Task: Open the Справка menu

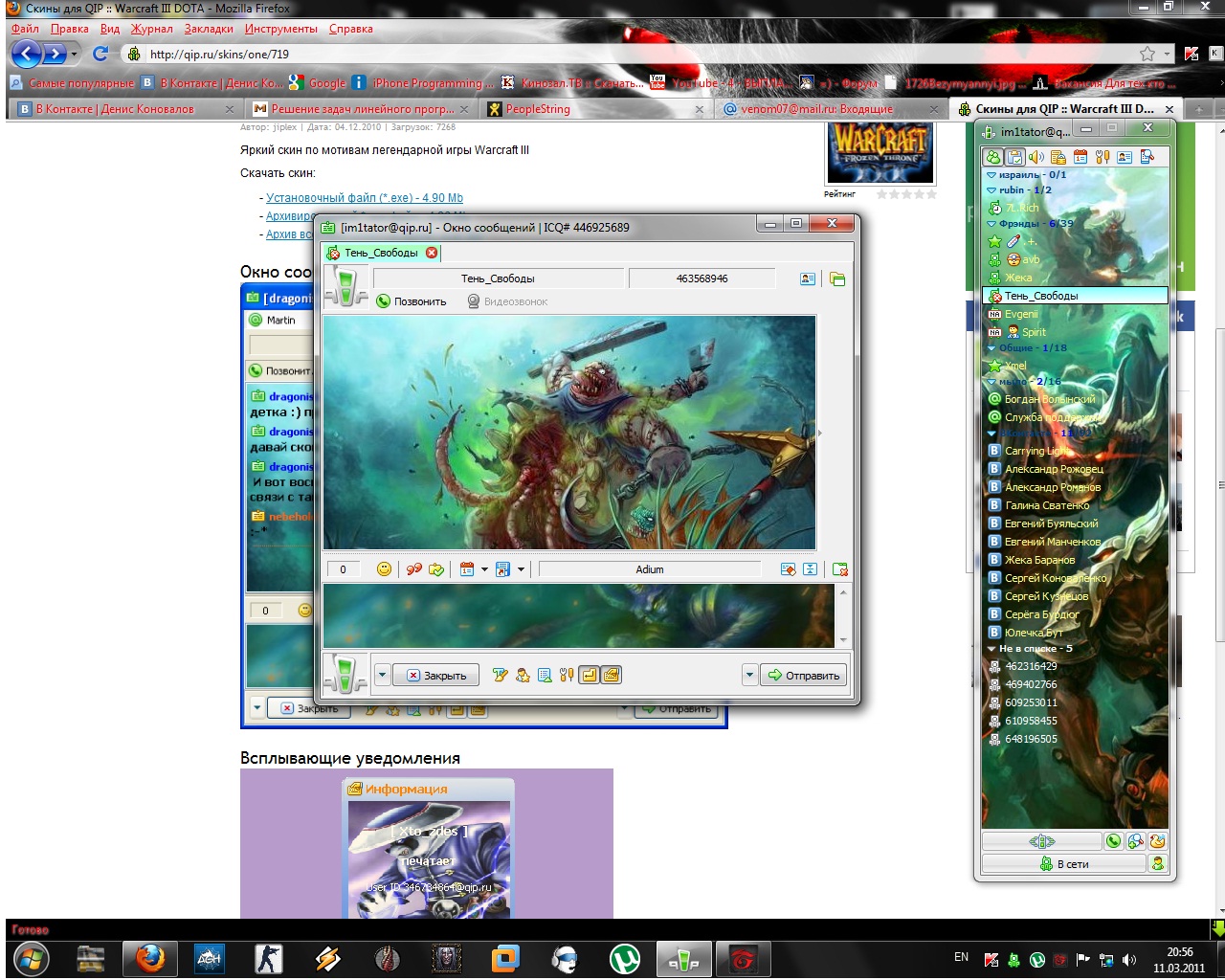Action: [x=351, y=29]
